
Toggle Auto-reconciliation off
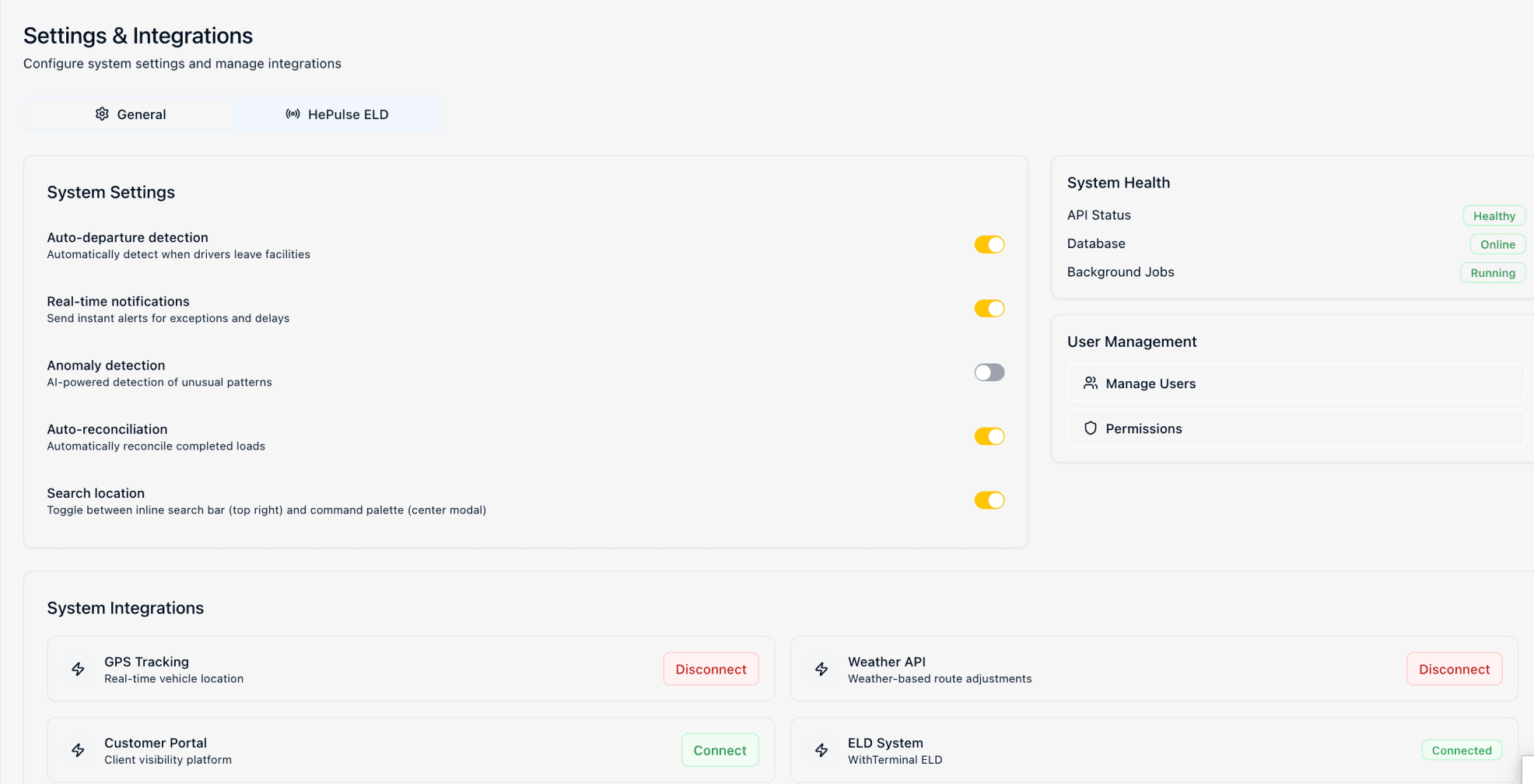click(x=989, y=436)
